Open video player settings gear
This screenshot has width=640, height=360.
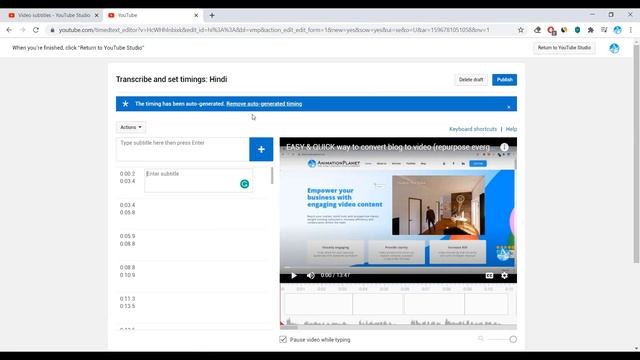[x=504, y=276]
